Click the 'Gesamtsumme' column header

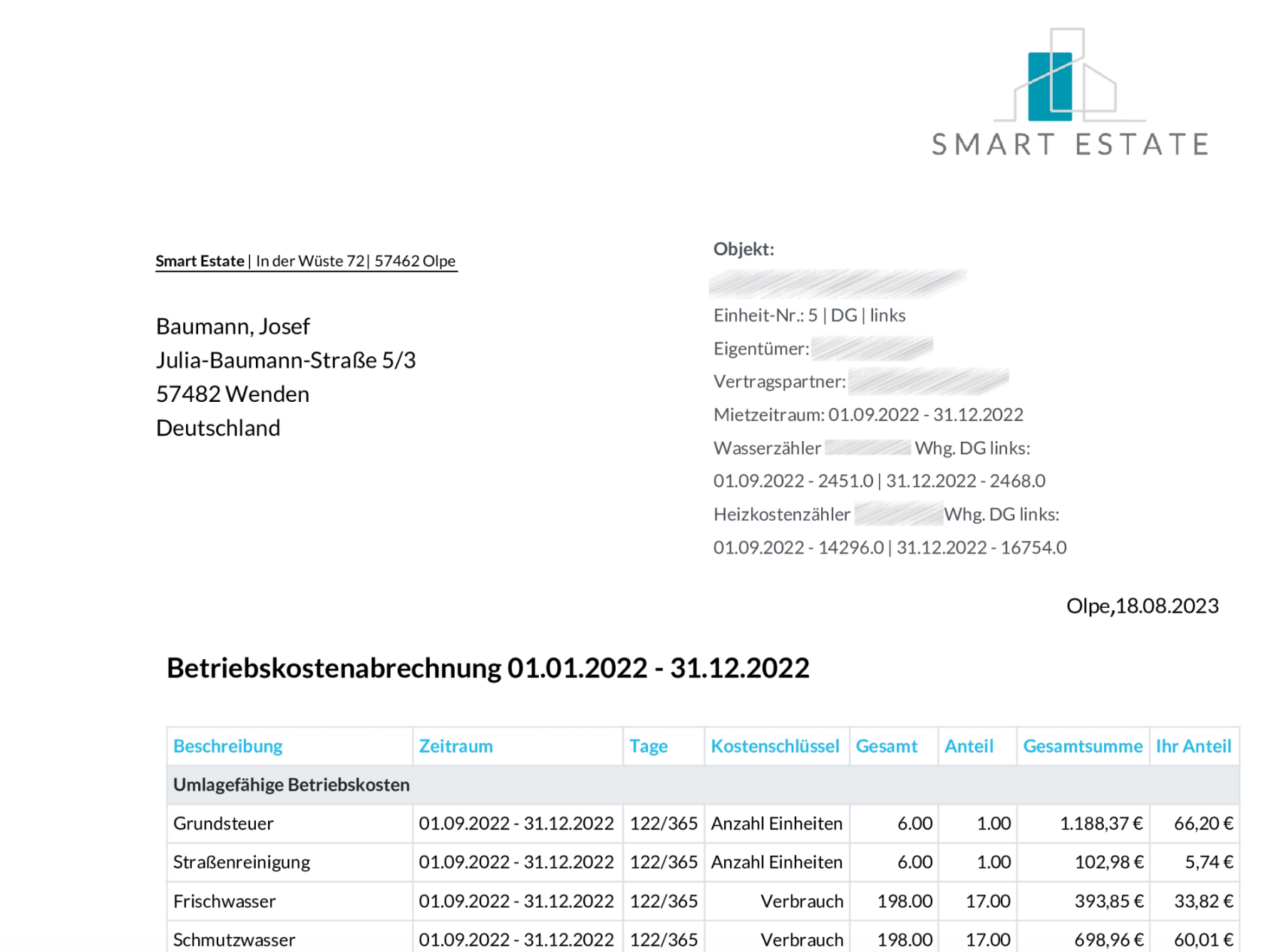[x=1083, y=746]
